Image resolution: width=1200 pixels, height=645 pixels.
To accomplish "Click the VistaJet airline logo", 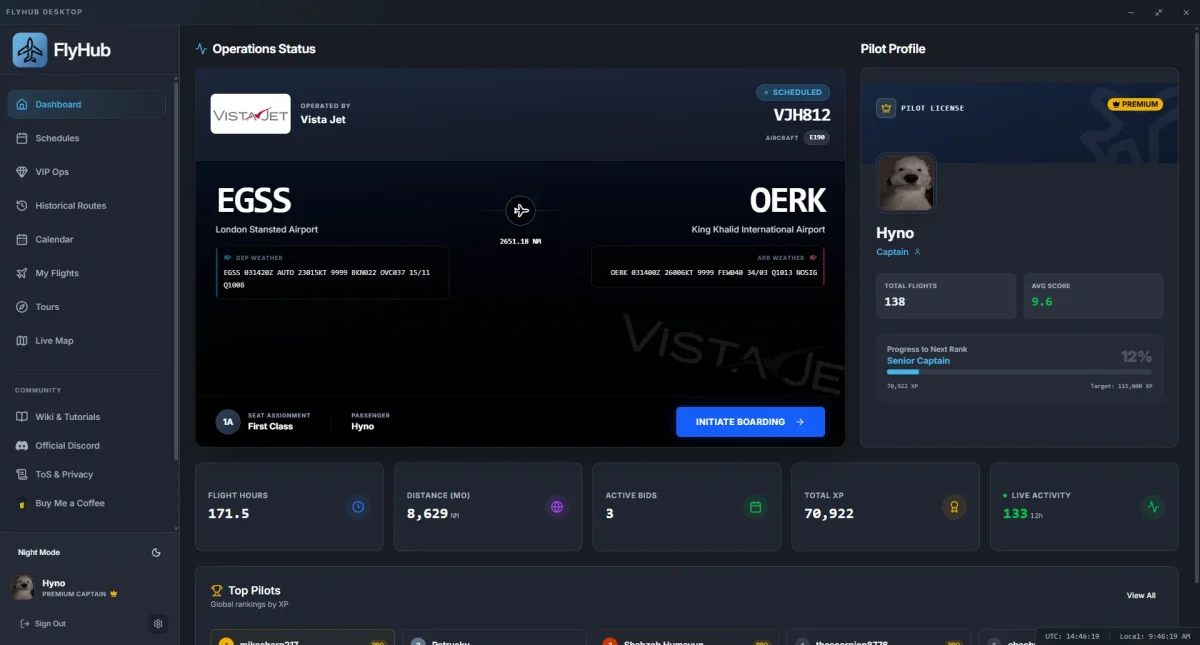I will click(251, 114).
